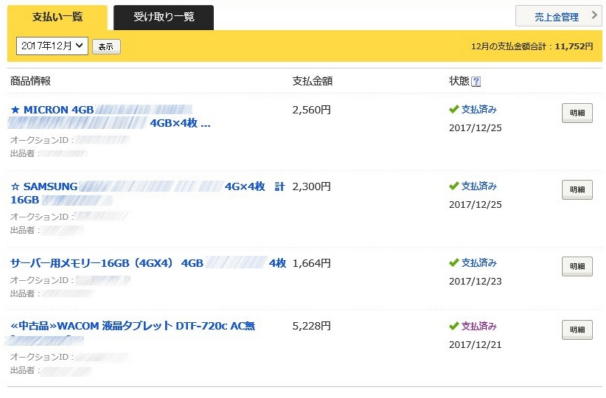The width and height of the screenshot is (606, 398).
Task: Click the green checkmark for SAMSUNG payment
Action: [x=454, y=186]
